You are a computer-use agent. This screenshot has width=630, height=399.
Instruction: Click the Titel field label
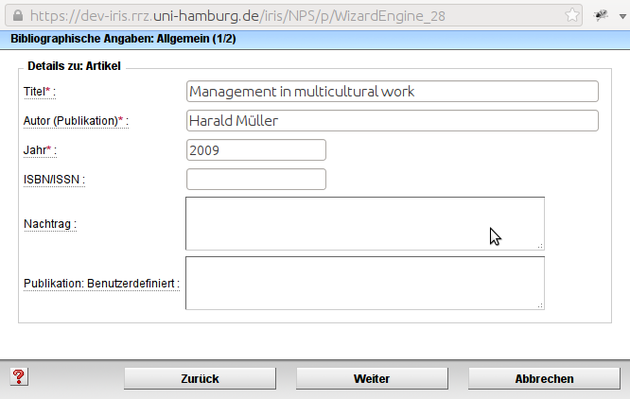click(39, 92)
